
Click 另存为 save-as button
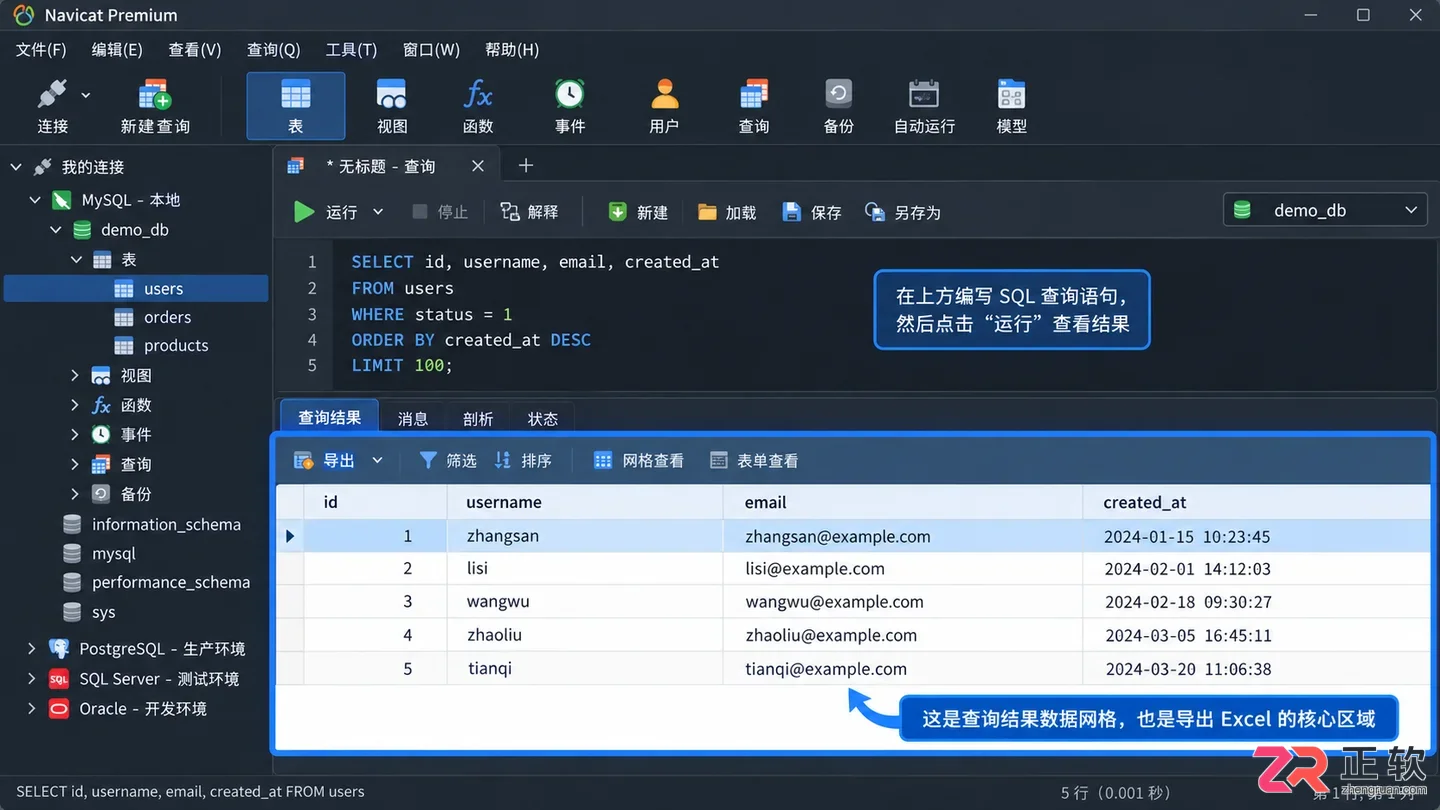click(x=903, y=212)
